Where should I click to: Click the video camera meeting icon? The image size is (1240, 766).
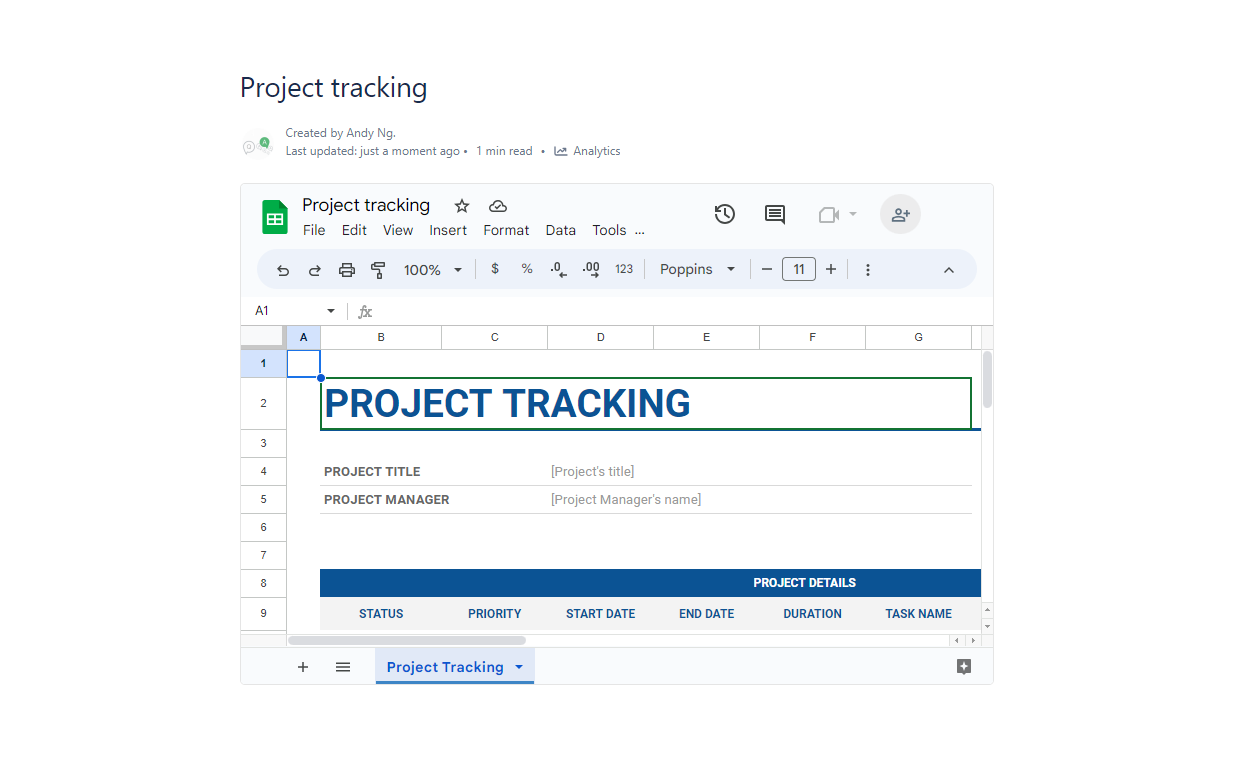(x=828, y=214)
